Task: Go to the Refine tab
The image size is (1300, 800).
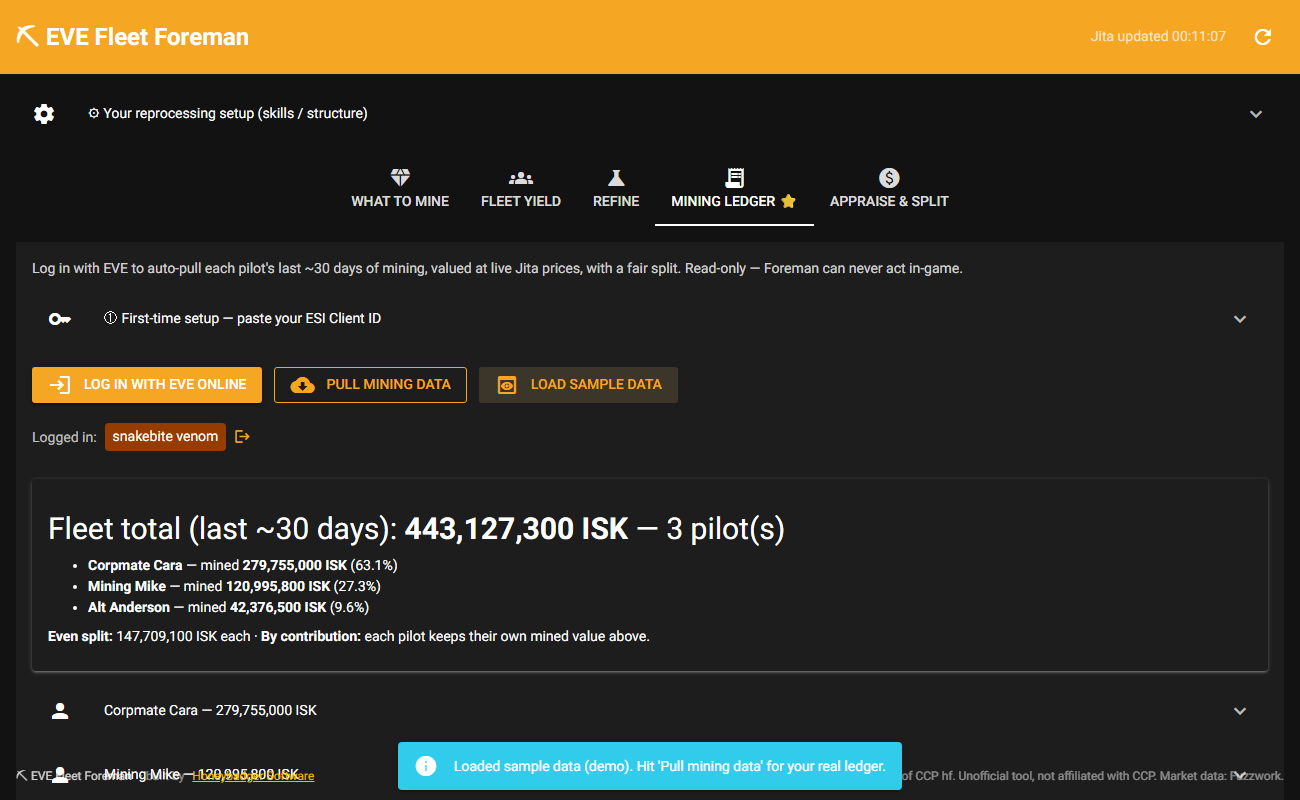Action: [x=616, y=190]
